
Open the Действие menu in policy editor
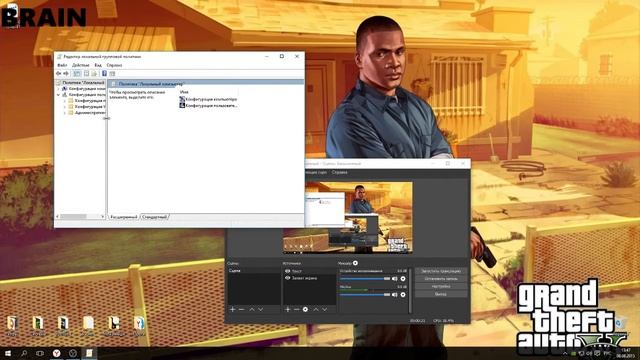tap(80, 65)
